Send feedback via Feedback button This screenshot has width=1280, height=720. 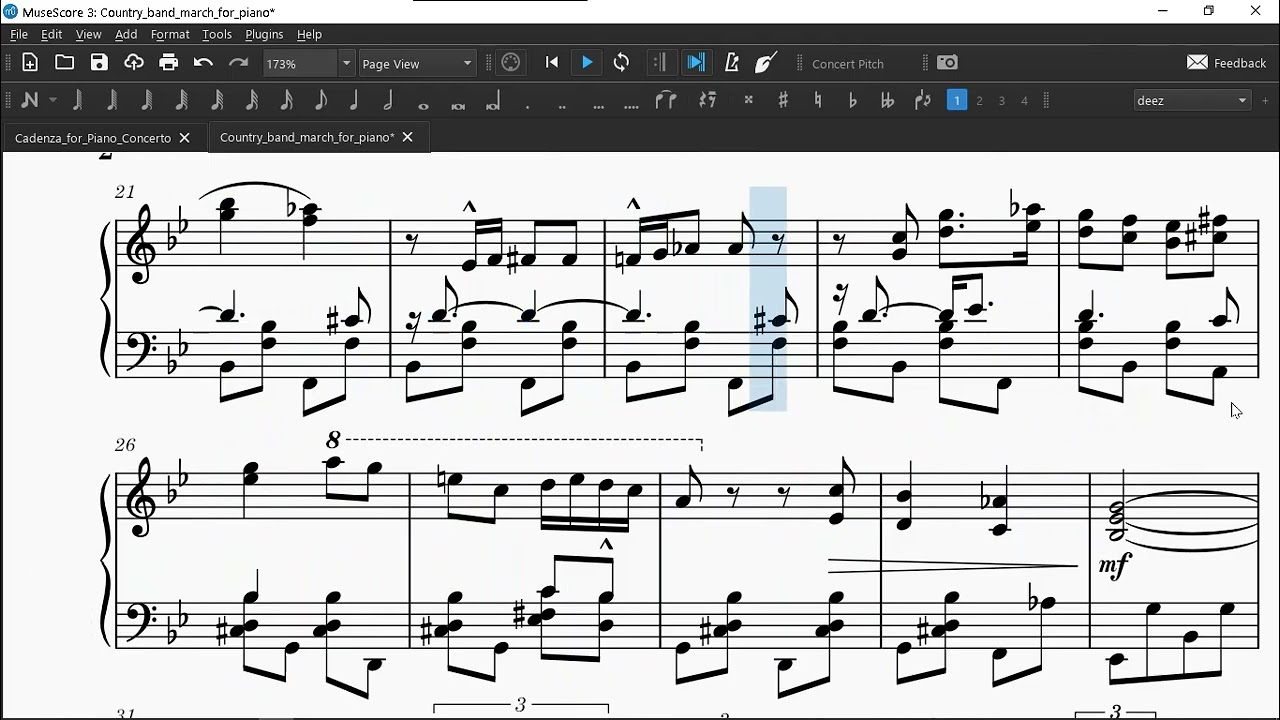(x=1227, y=63)
